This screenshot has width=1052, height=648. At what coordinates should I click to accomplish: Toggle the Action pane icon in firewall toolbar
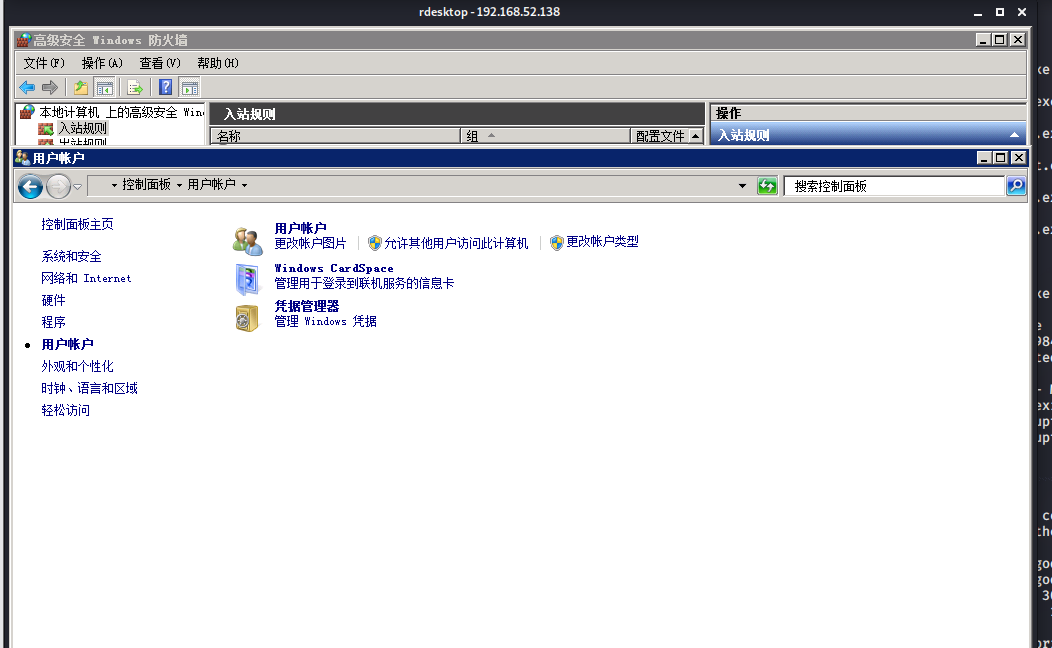click(190, 87)
